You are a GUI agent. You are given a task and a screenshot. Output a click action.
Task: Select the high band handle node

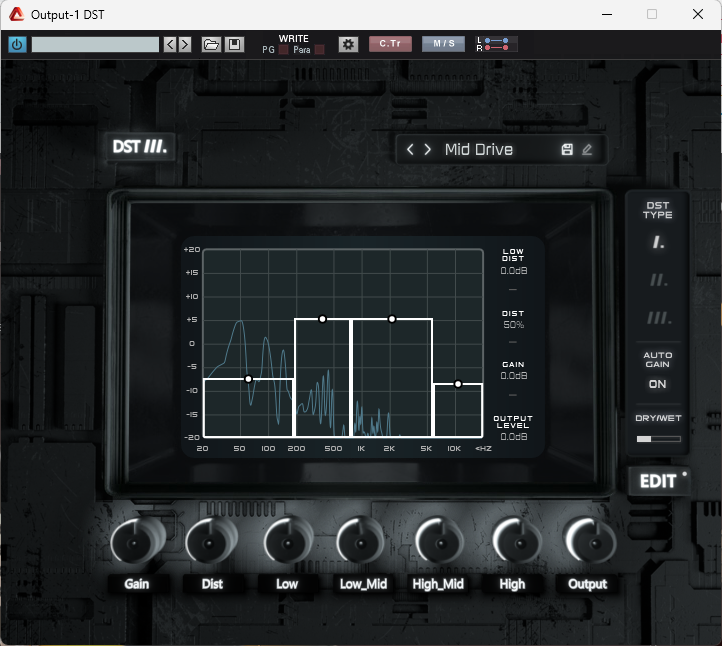458,384
